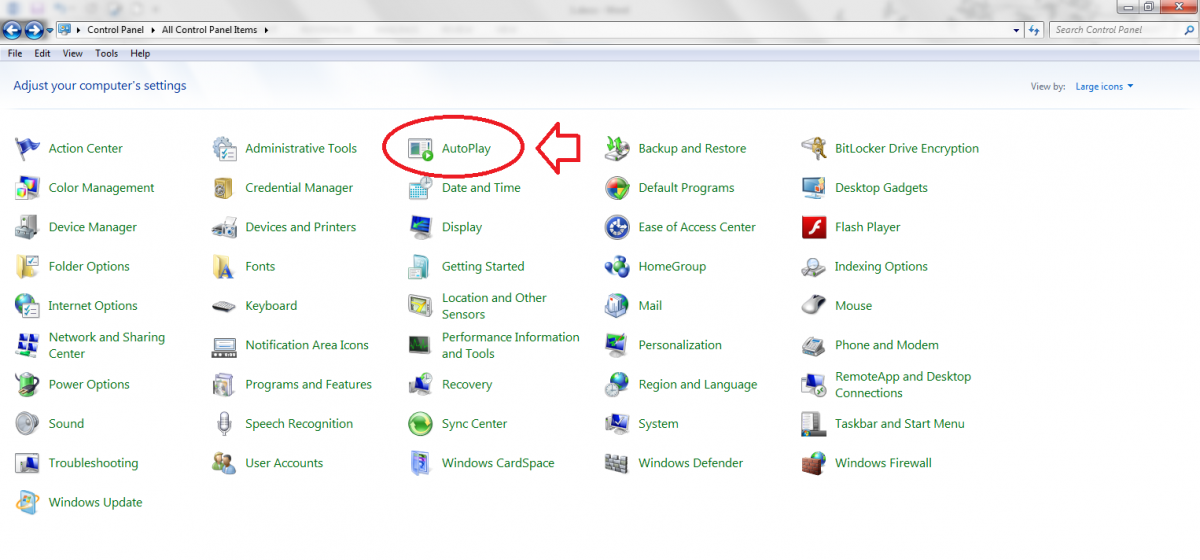Image resolution: width=1200 pixels, height=560 pixels.
Task: Open the File menu
Action: (x=15, y=53)
